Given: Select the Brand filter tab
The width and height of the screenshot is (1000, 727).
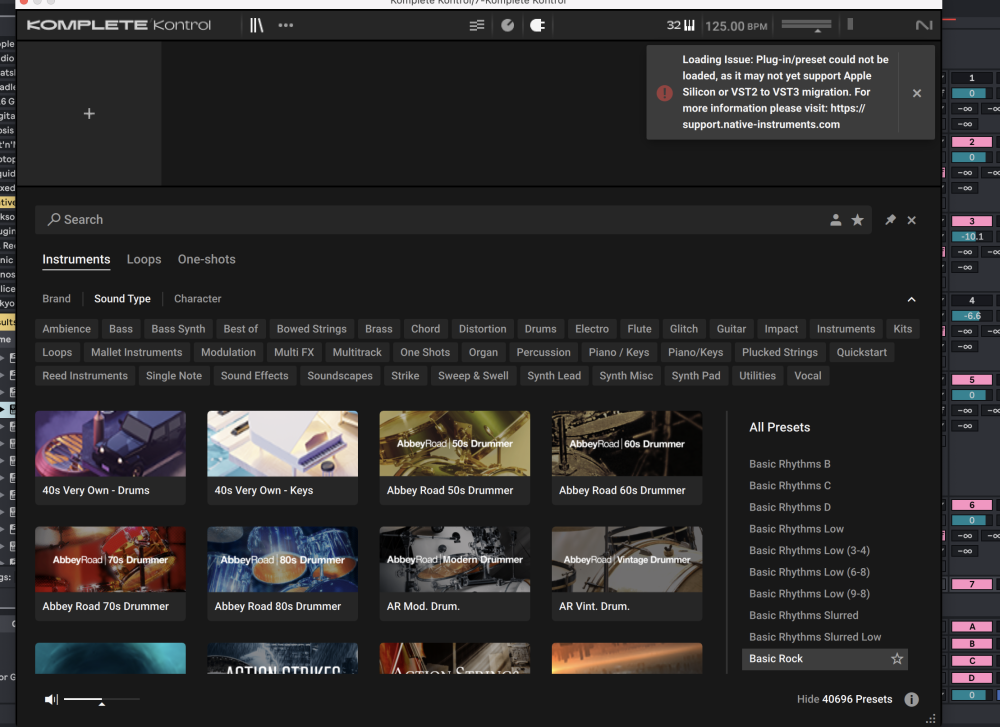Looking at the screenshot, I should point(57,298).
